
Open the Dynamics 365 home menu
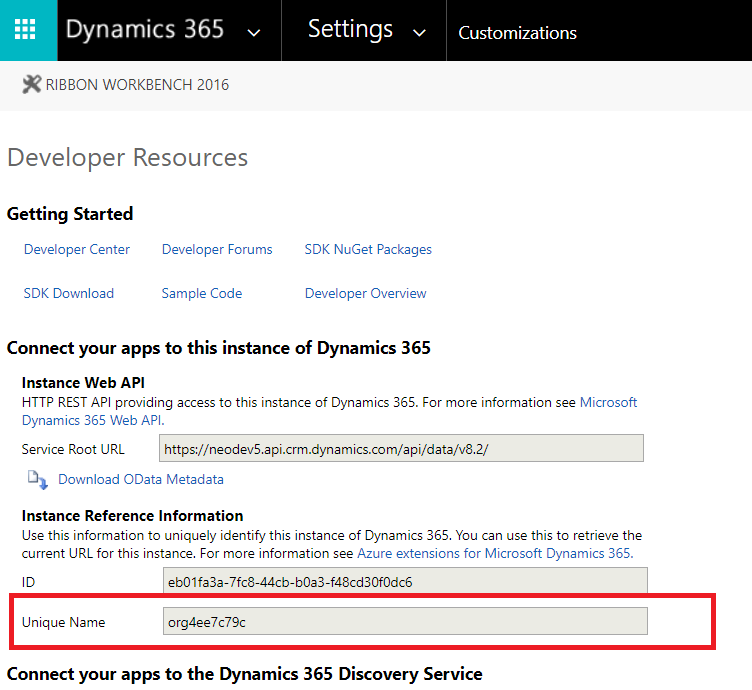[144, 29]
